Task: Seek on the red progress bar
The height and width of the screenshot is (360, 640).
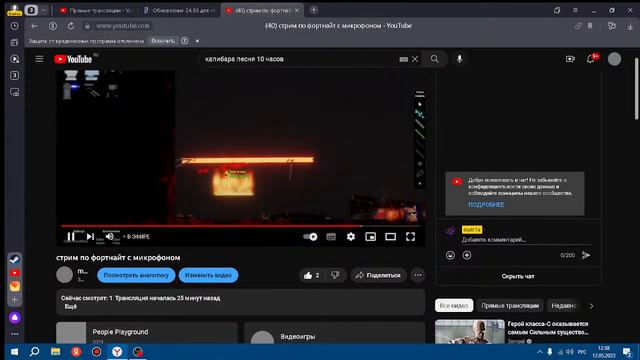Action: (241, 225)
